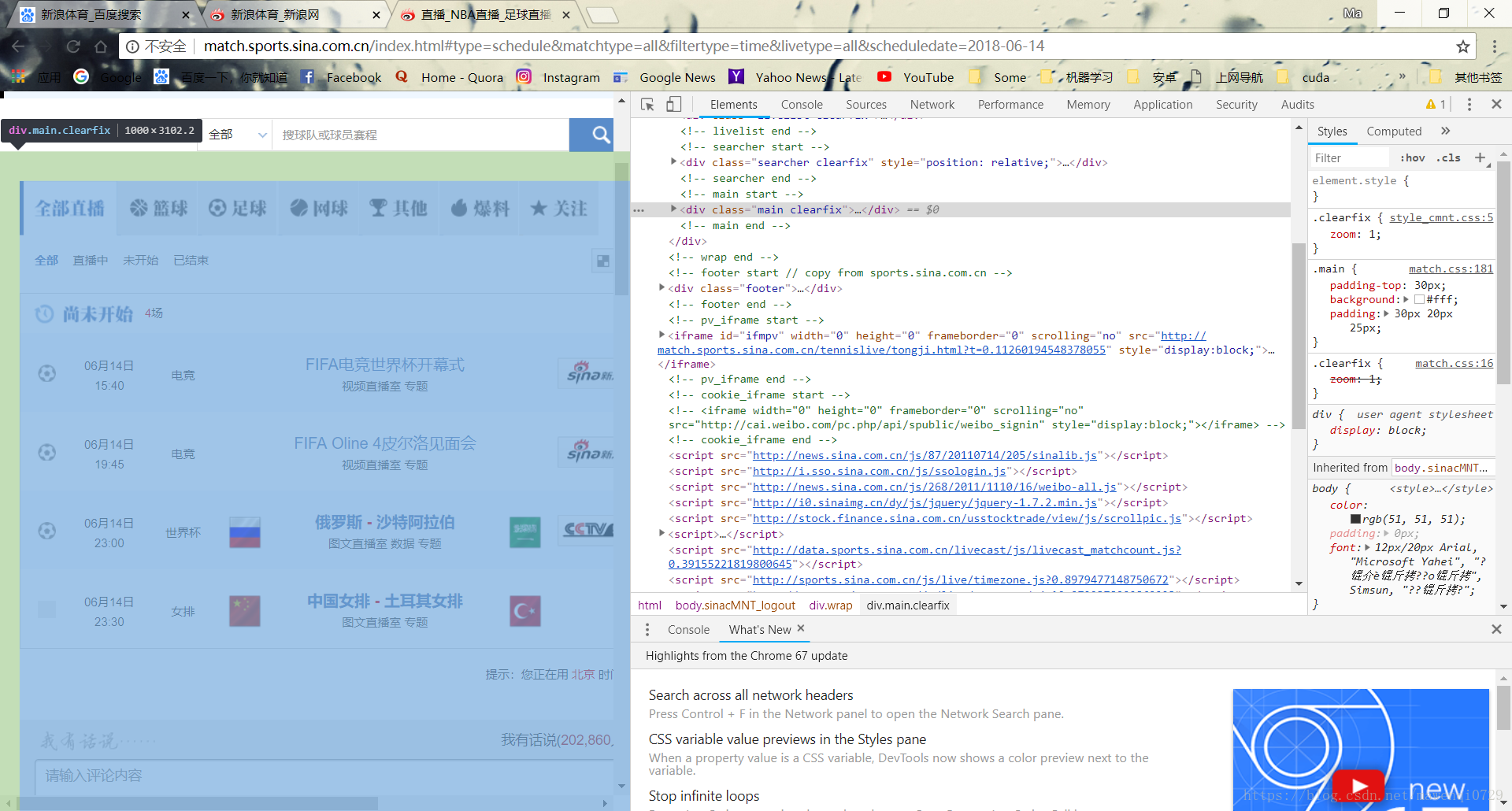
Task: Bookmark this page with the star icon
Action: 1462,46
